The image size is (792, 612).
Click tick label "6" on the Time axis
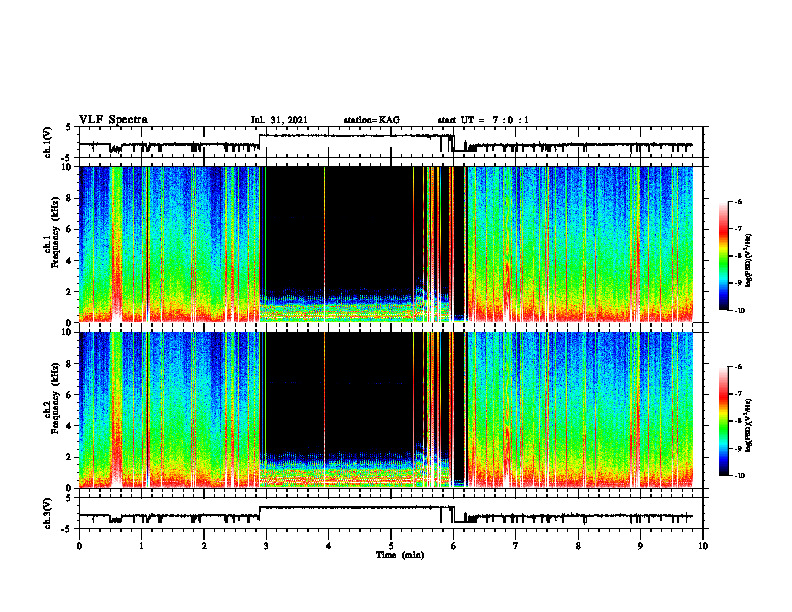point(454,546)
